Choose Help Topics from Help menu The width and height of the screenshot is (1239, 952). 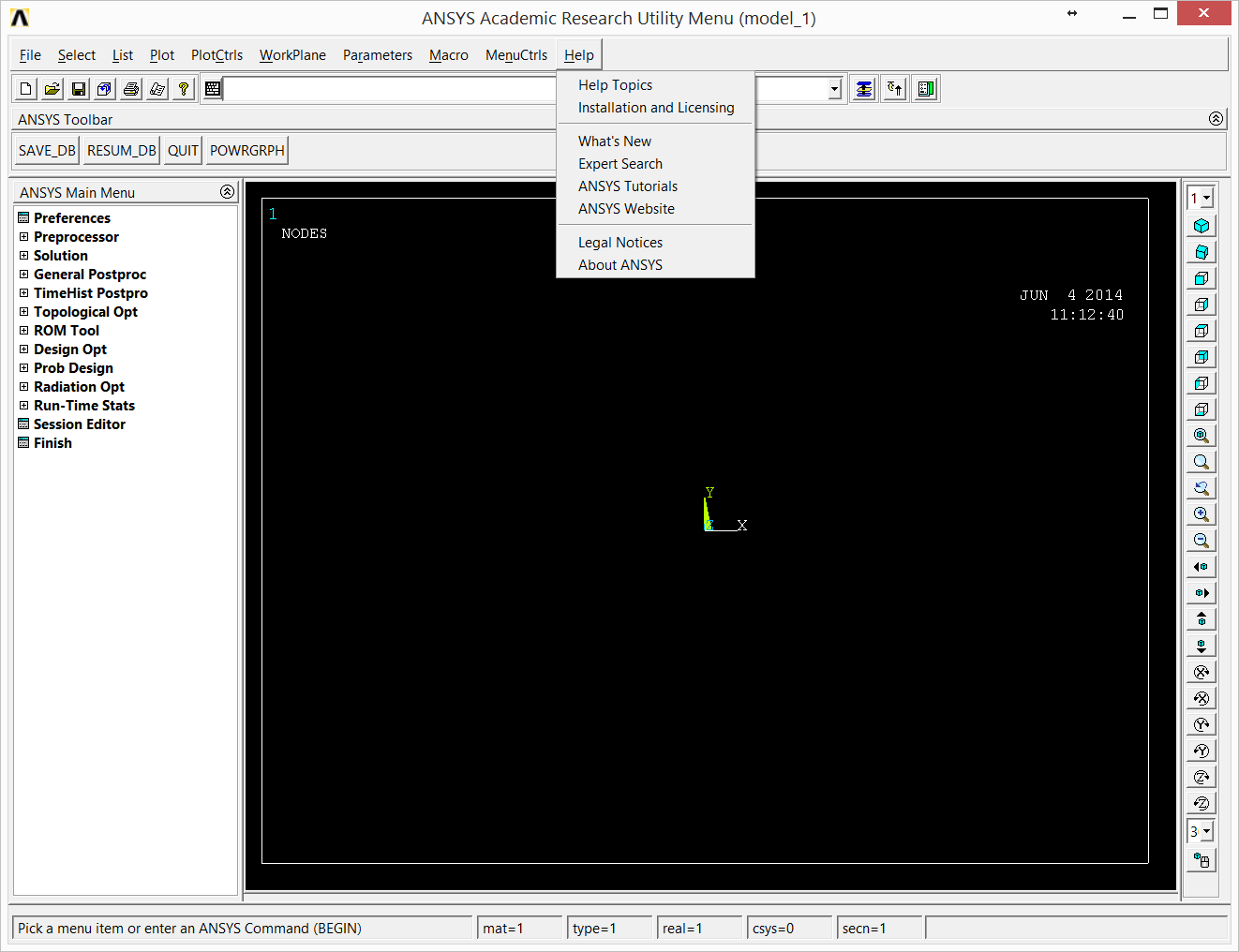coord(655,85)
